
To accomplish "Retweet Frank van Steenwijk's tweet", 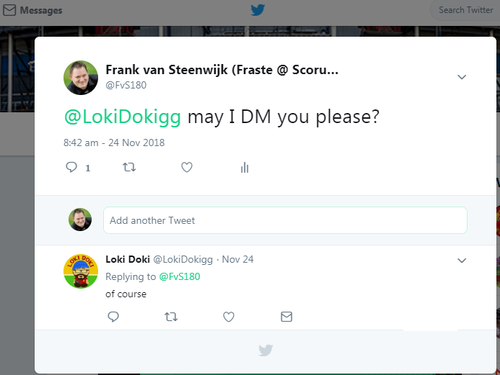I will coord(129,167).
